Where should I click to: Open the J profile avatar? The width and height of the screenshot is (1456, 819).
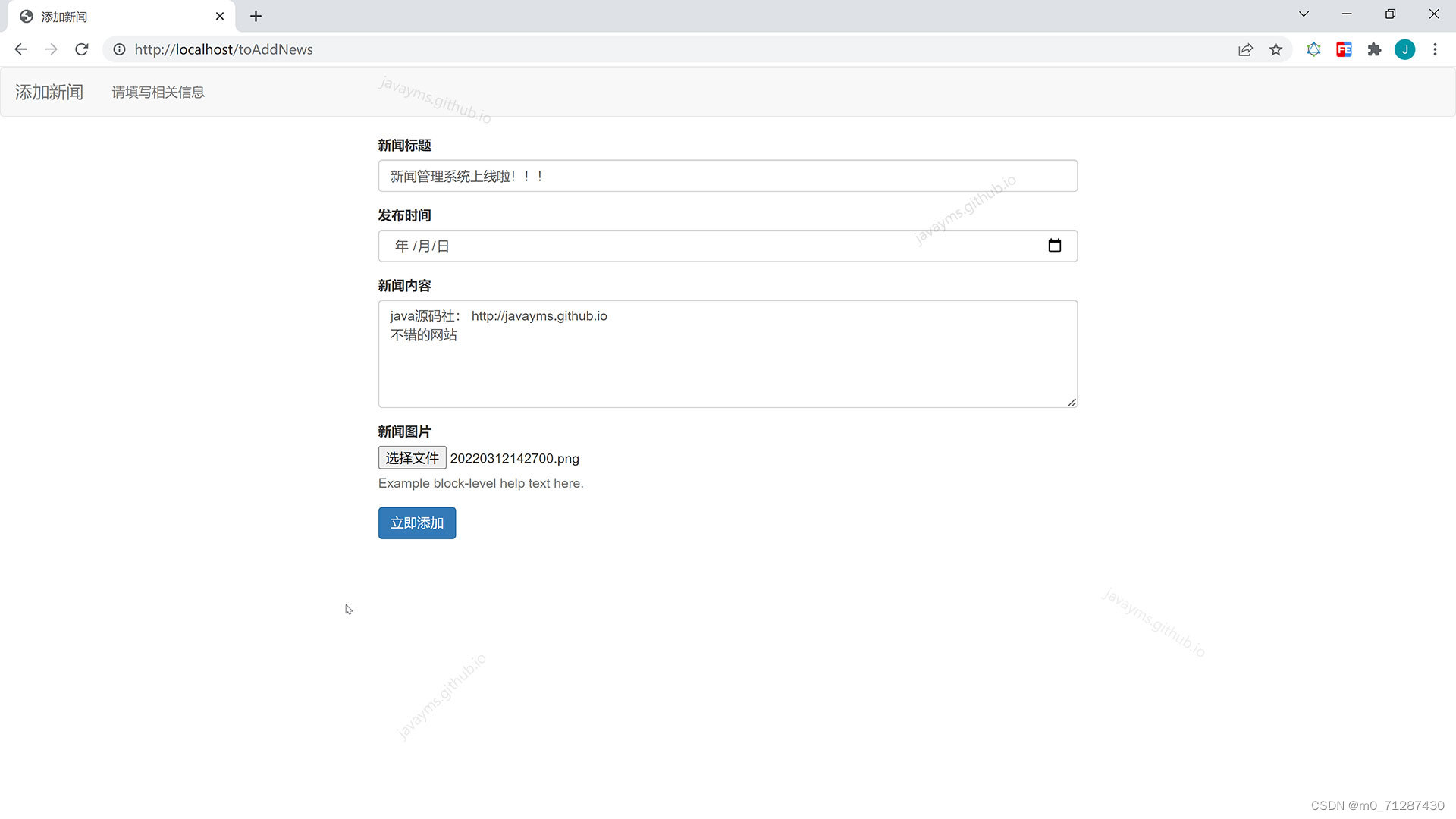coord(1404,49)
